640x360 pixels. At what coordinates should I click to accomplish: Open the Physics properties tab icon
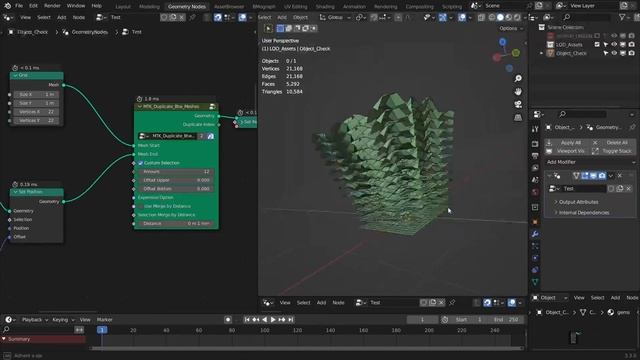535,258
